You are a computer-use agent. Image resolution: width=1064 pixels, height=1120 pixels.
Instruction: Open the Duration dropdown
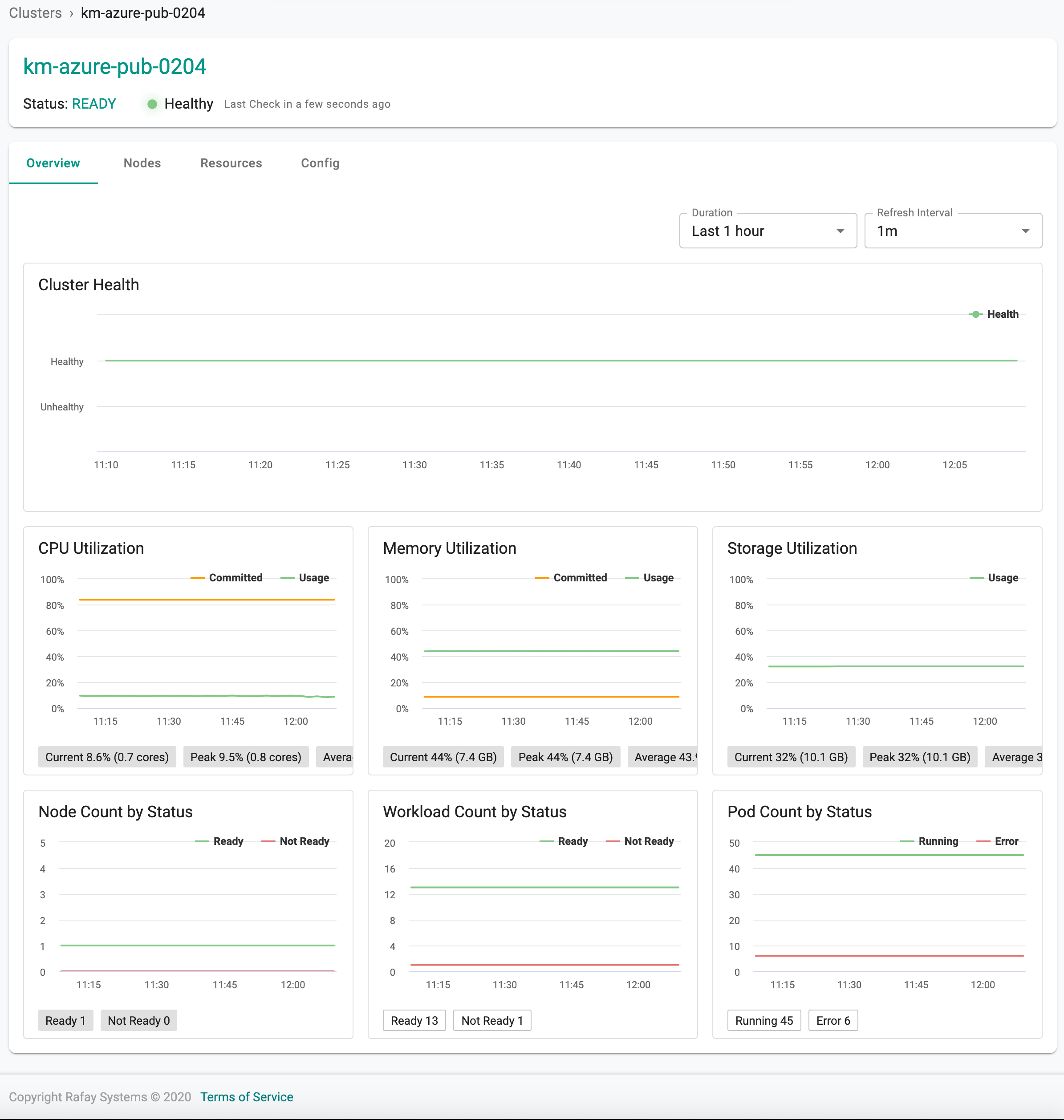pos(768,231)
